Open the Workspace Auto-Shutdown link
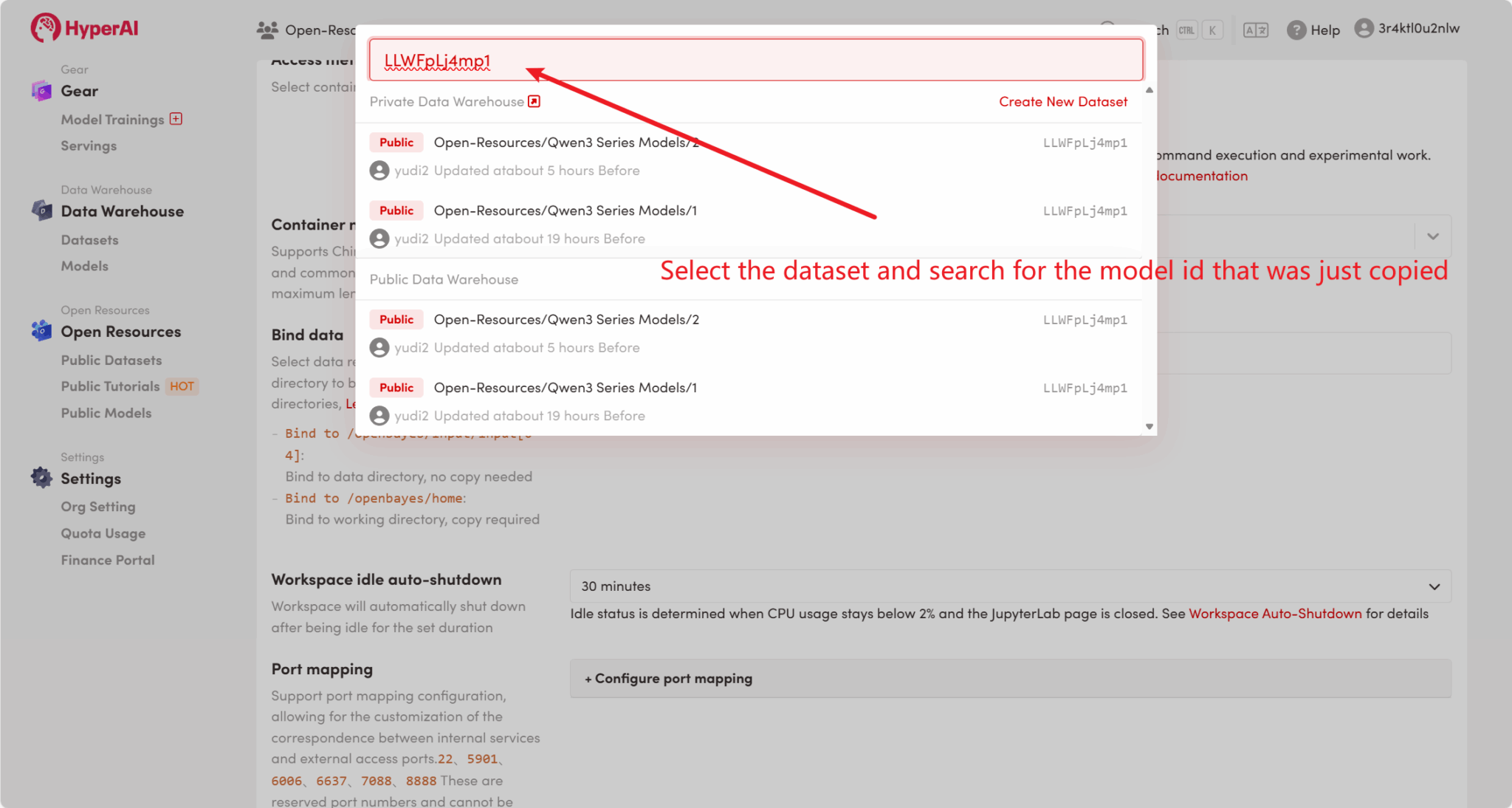Screen dimensions: 1512x808 point(1275,614)
